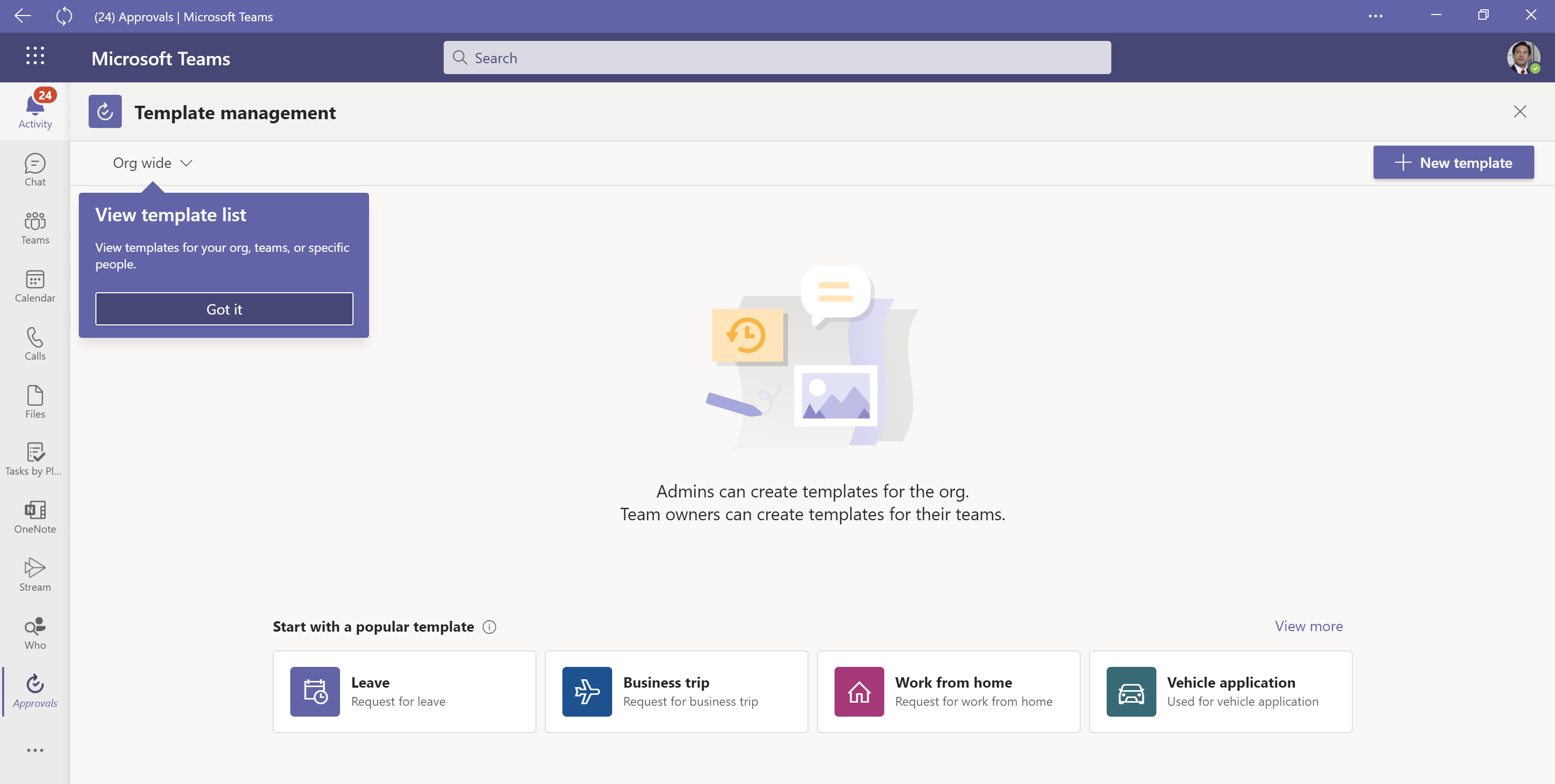Choose the Work from home template

click(x=948, y=692)
